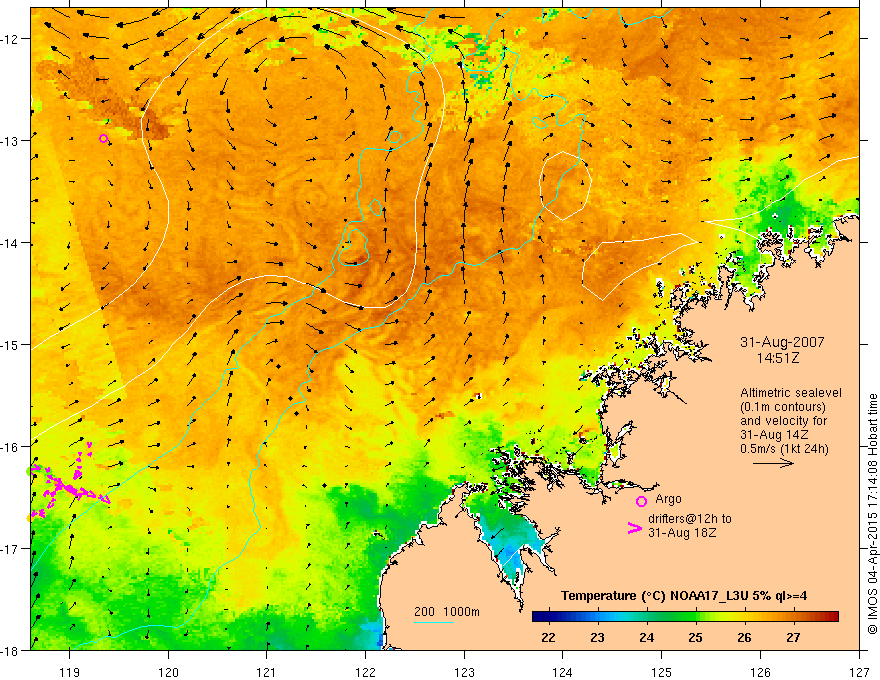Click the longitude axis label 125
The width and height of the screenshot is (880, 680).
(662, 672)
